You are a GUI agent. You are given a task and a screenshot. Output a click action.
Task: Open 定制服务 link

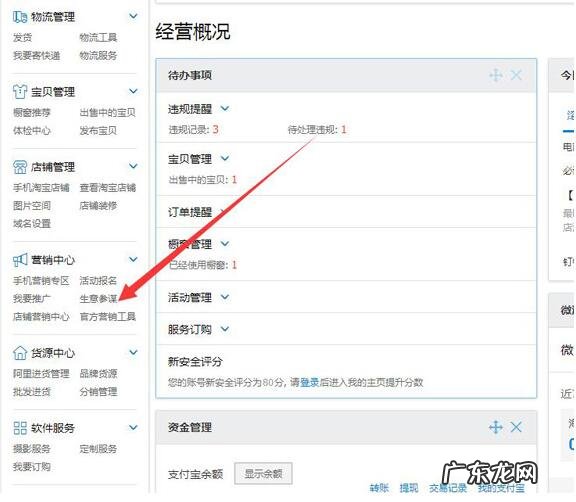point(98,449)
